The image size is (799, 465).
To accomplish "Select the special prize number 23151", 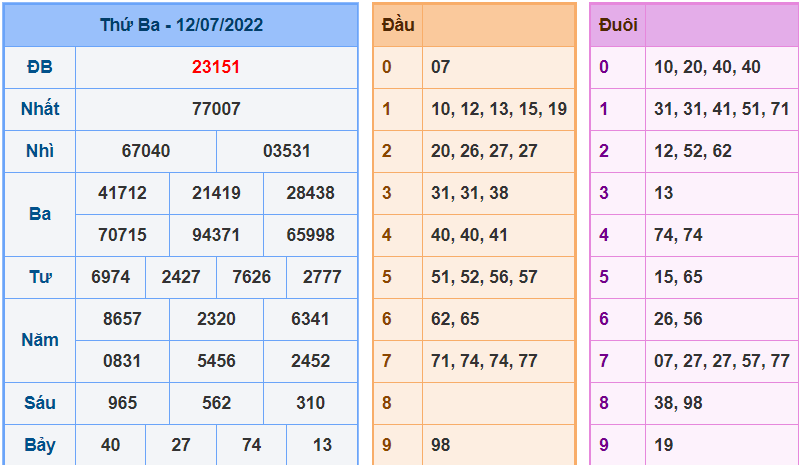I will click(216, 67).
